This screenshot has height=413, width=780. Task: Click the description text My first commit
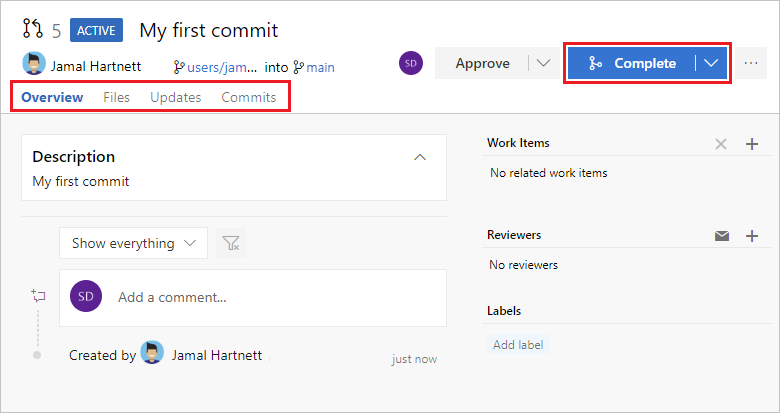[81, 181]
